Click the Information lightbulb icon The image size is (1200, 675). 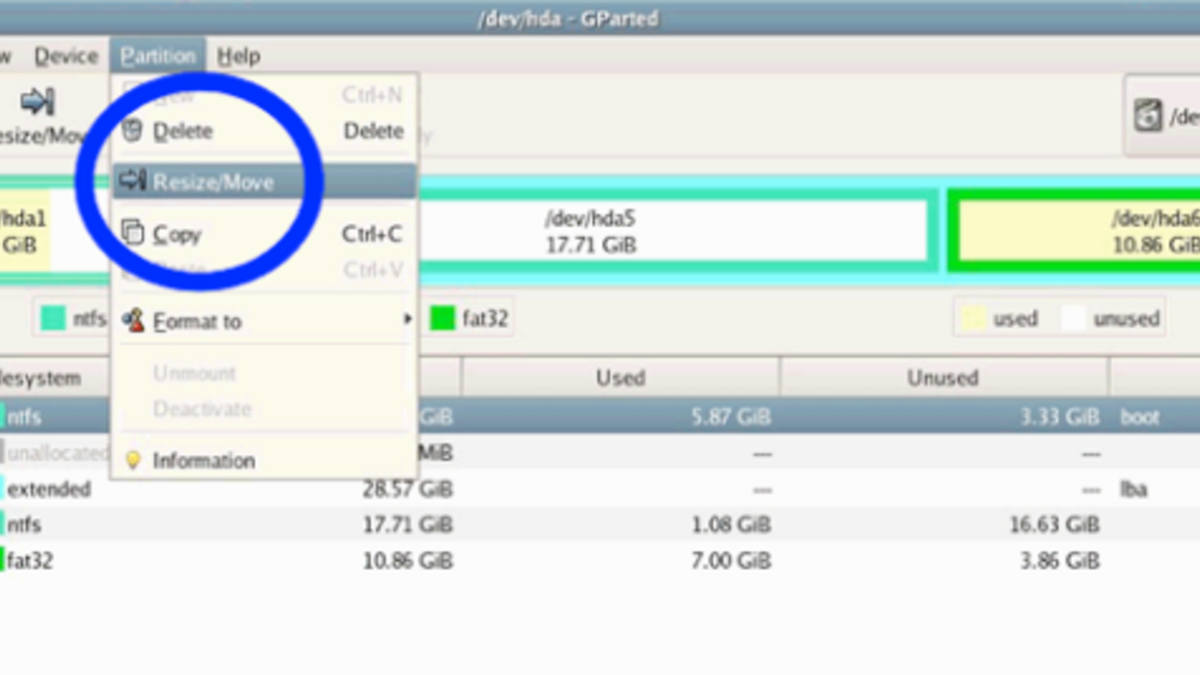(132, 460)
